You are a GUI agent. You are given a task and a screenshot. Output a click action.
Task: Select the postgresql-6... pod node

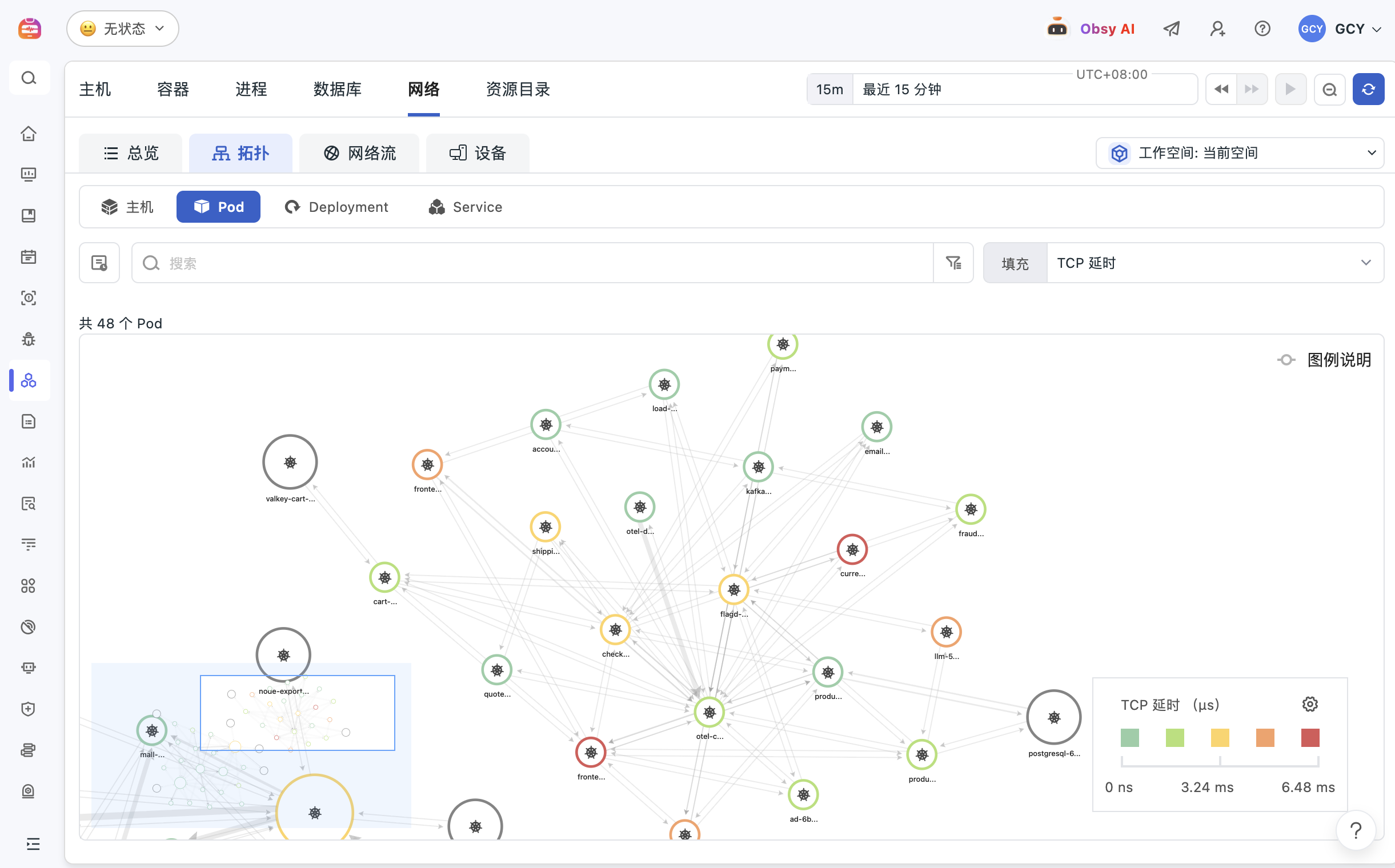(x=1054, y=717)
